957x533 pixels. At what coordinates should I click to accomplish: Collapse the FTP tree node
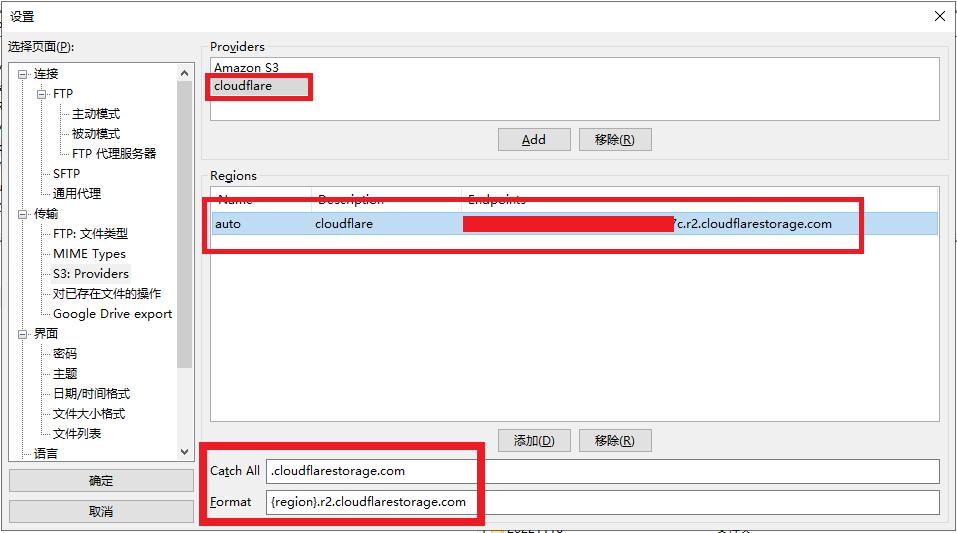(x=42, y=94)
